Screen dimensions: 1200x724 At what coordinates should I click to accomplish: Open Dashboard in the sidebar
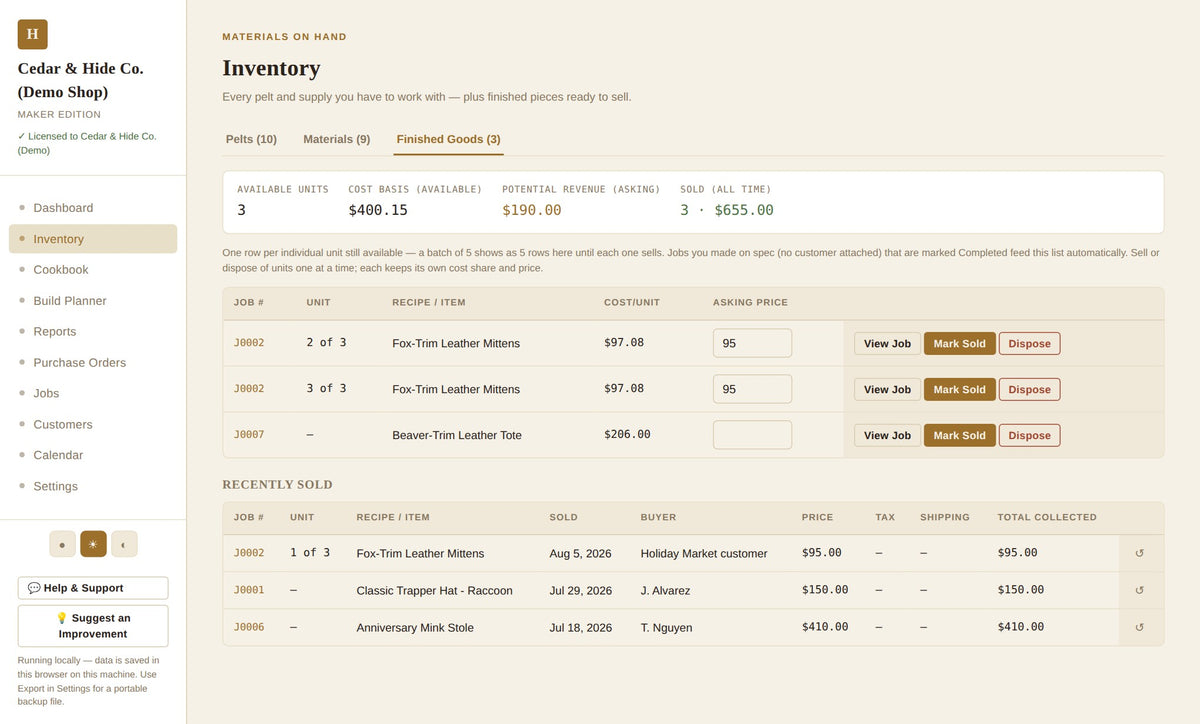(93, 208)
